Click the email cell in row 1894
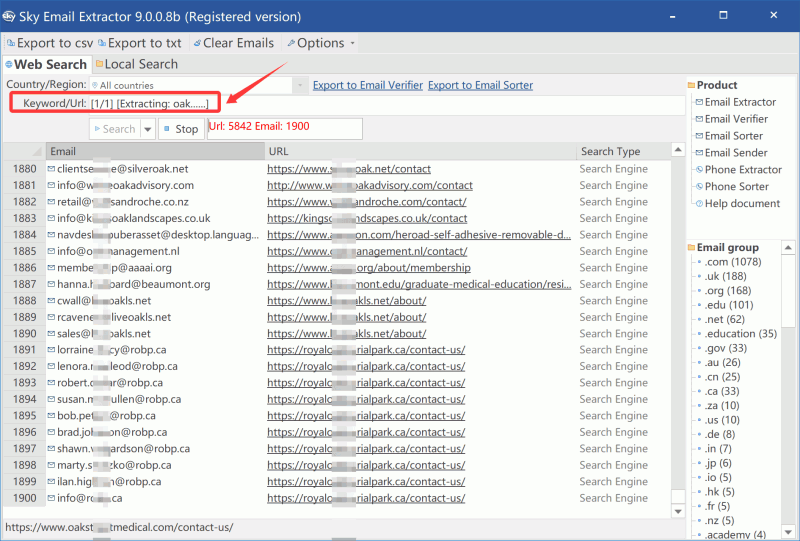800x541 pixels. pyautogui.click(x=155, y=400)
